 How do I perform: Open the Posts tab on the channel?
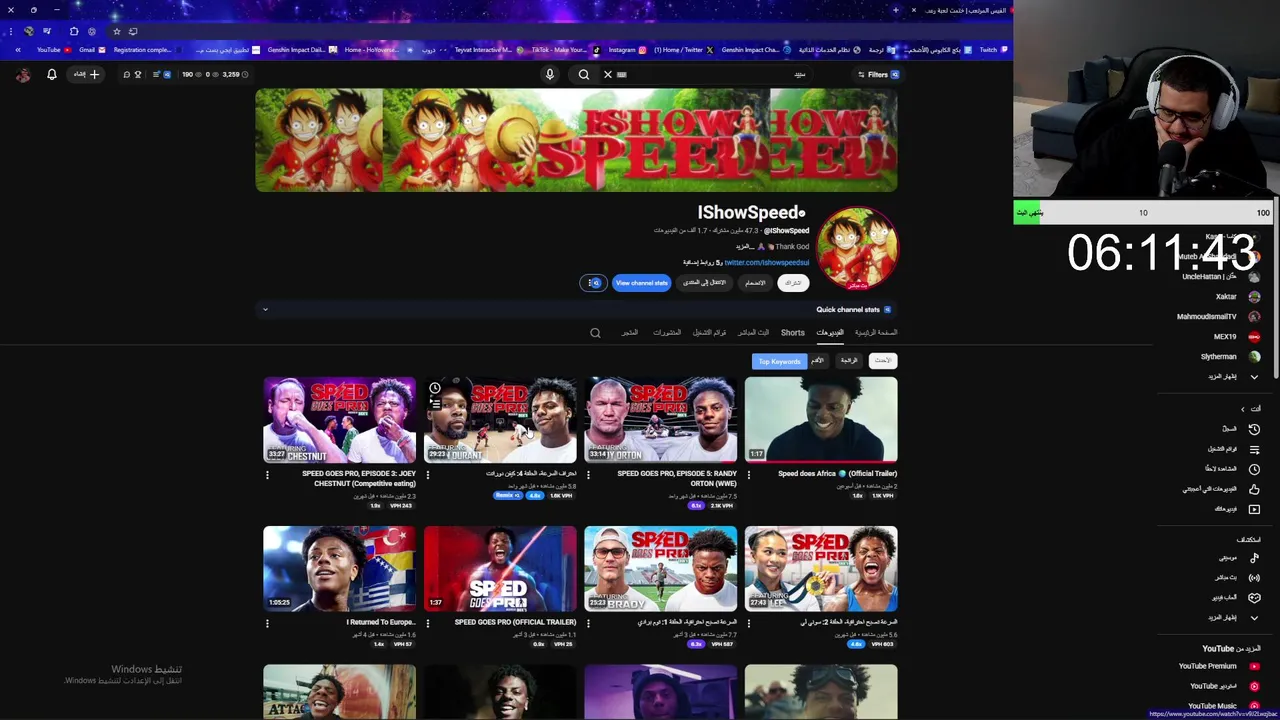(667, 332)
